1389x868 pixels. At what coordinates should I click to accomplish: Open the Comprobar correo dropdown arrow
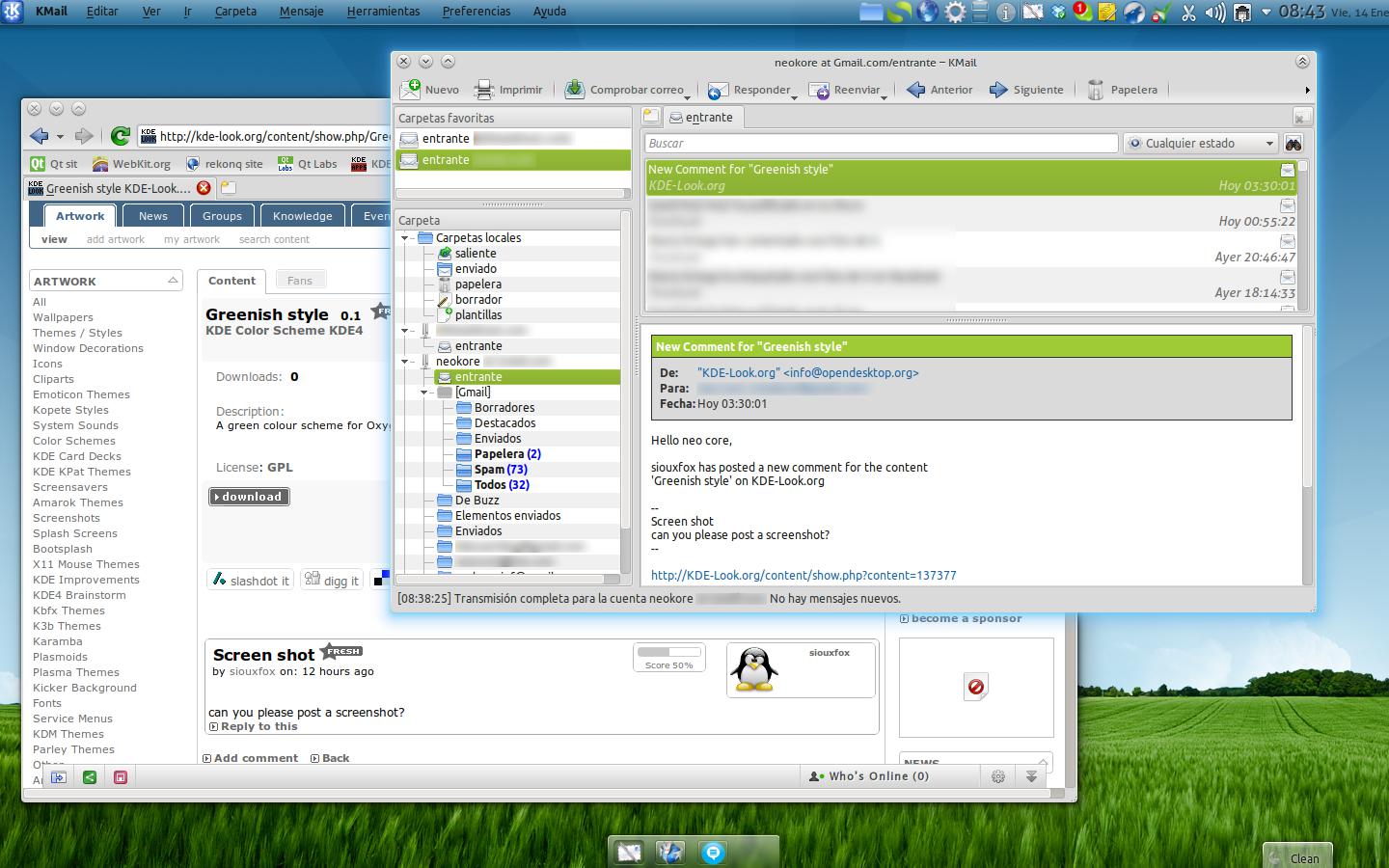[687, 96]
